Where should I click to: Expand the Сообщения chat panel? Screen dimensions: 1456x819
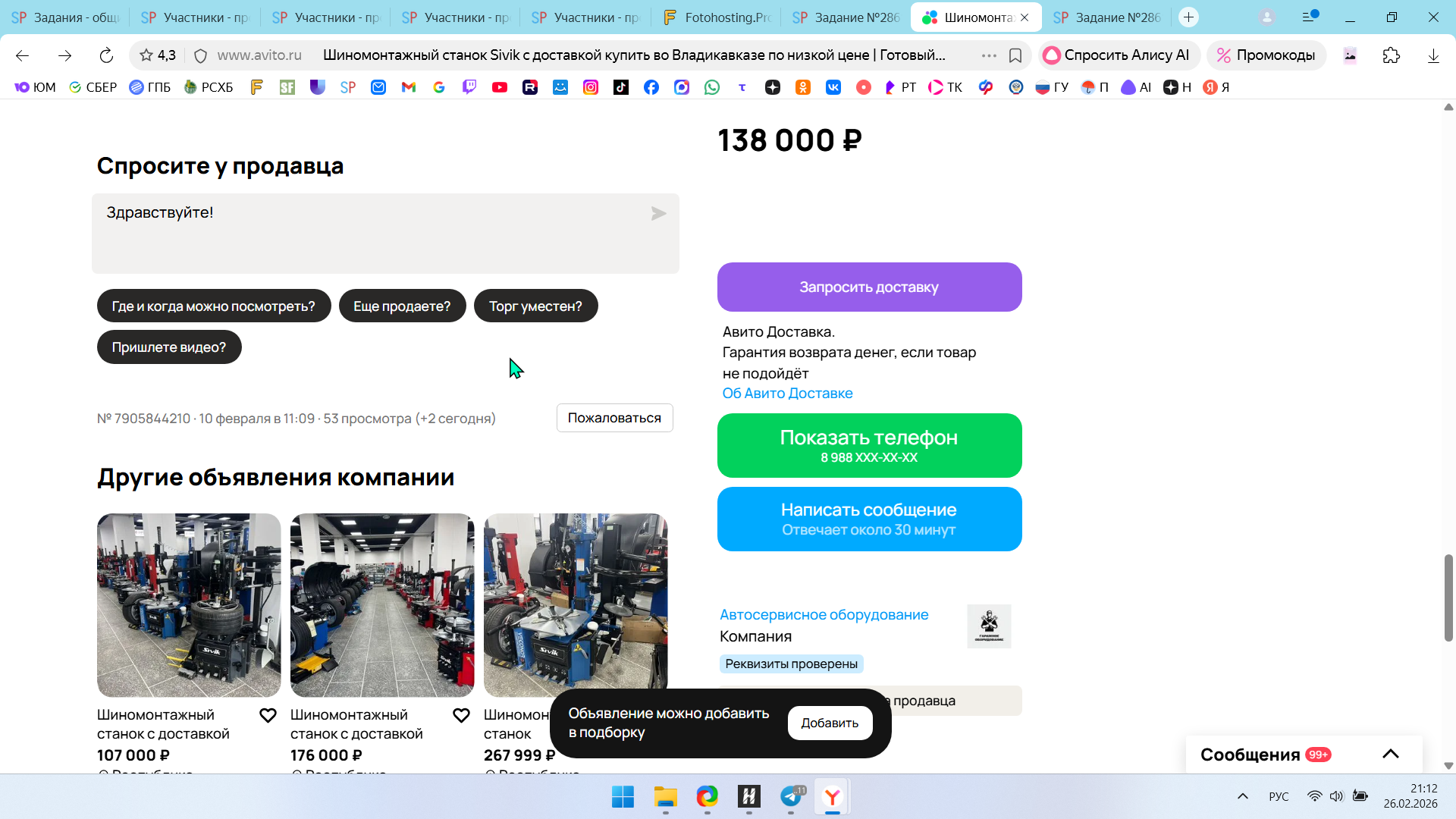point(1390,754)
